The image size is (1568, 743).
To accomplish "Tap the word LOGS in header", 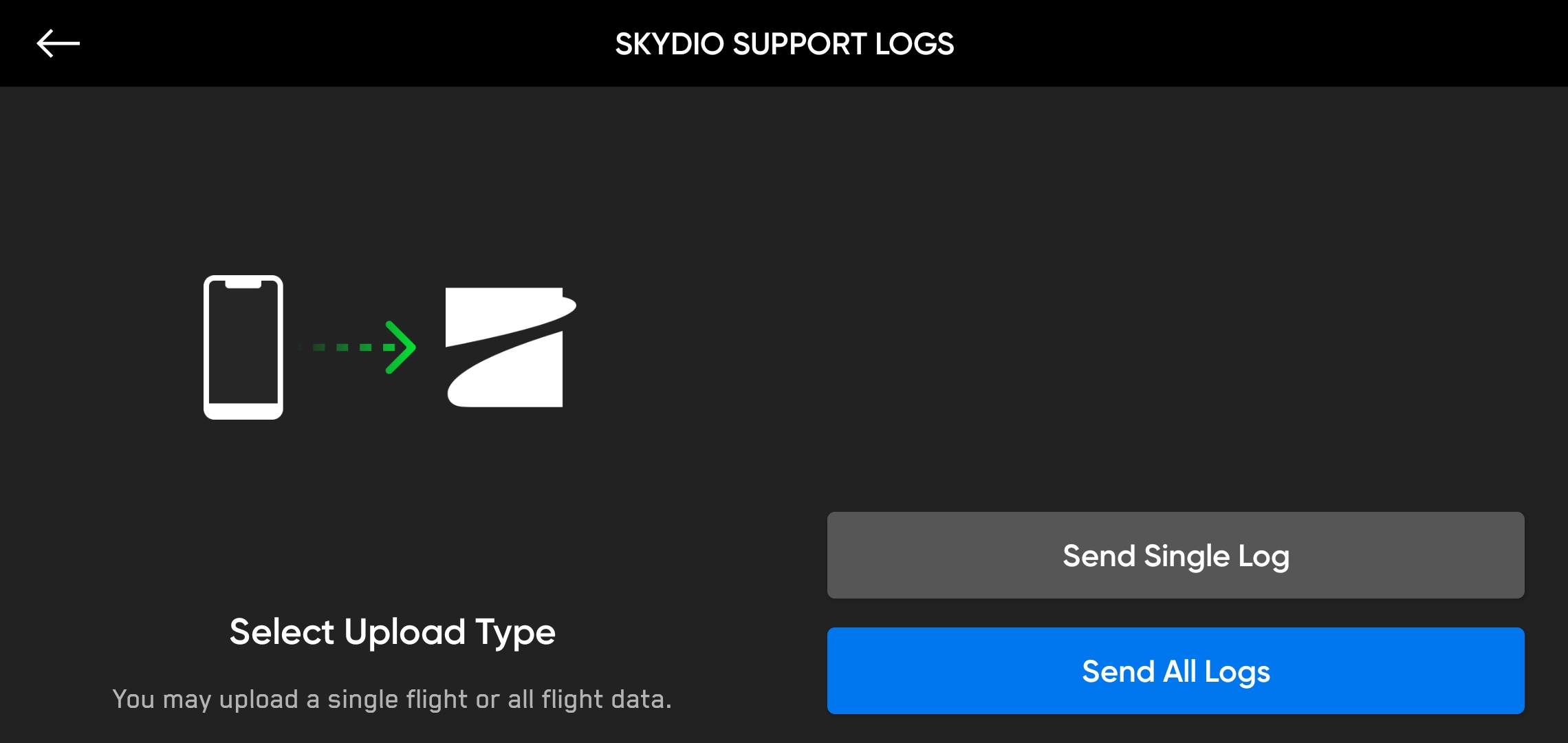I will (x=914, y=44).
